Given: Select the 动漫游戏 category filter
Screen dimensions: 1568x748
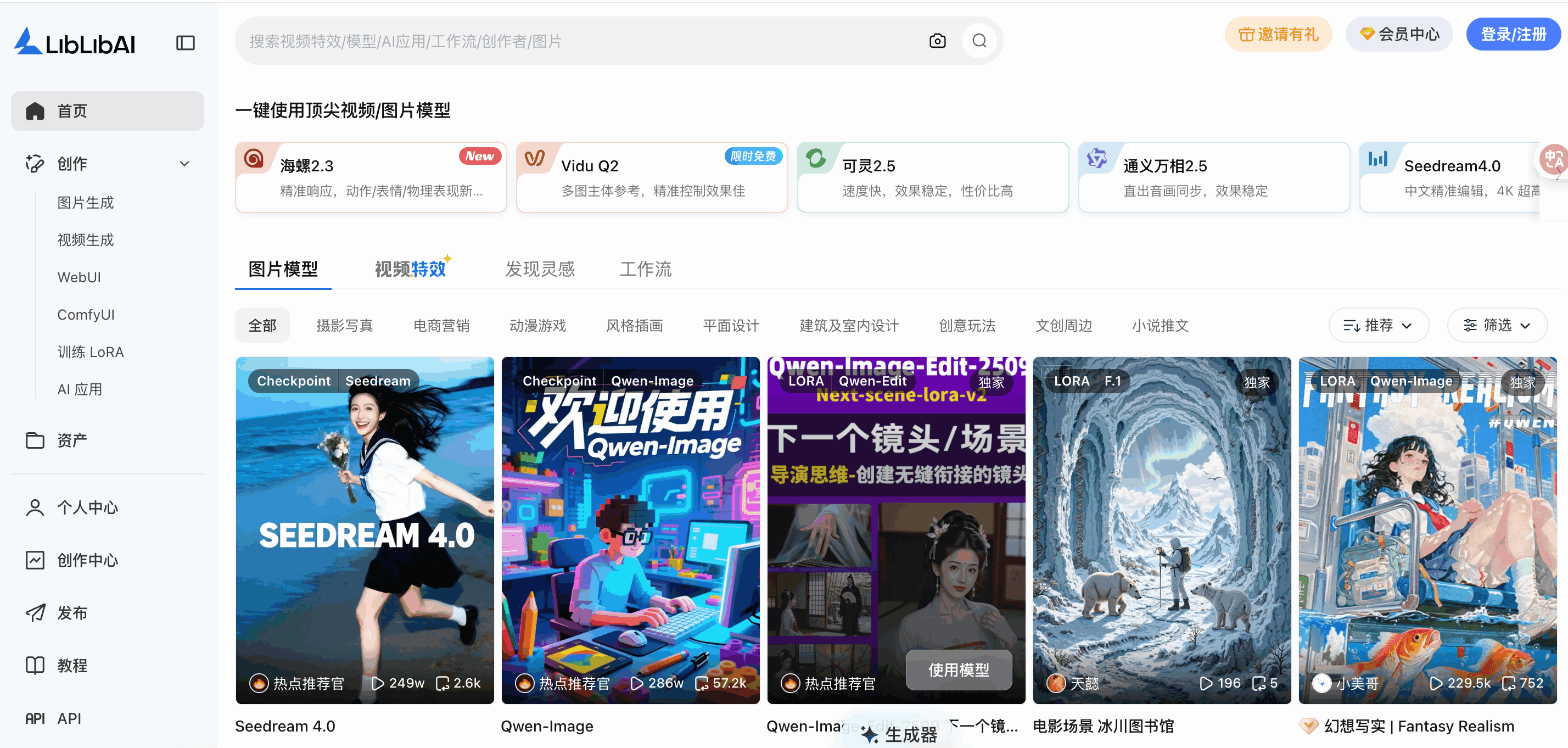Looking at the screenshot, I should tap(537, 326).
